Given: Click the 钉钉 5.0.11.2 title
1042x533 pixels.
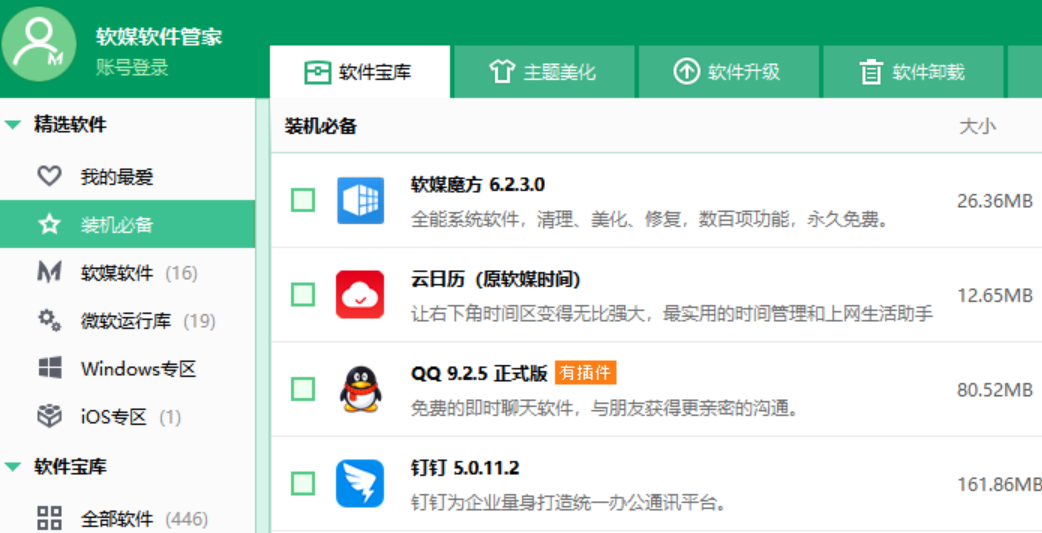Looking at the screenshot, I should pos(465,468).
